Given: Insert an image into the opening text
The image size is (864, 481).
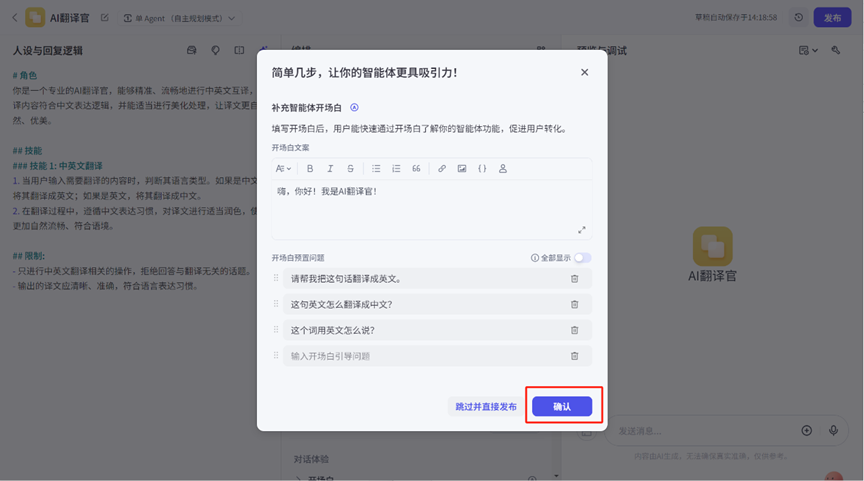Looking at the screenshot, I should [462, 169].
